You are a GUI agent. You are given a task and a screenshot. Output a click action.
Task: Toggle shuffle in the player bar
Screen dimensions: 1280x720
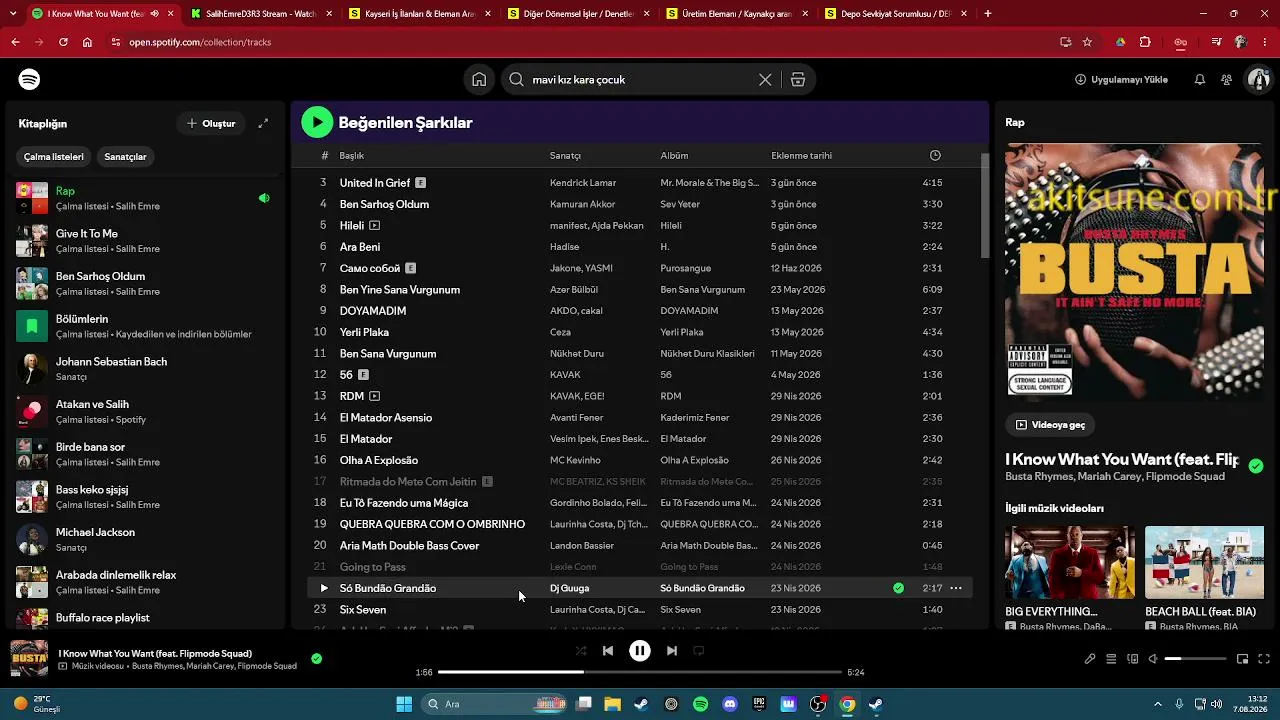point(581,651)
